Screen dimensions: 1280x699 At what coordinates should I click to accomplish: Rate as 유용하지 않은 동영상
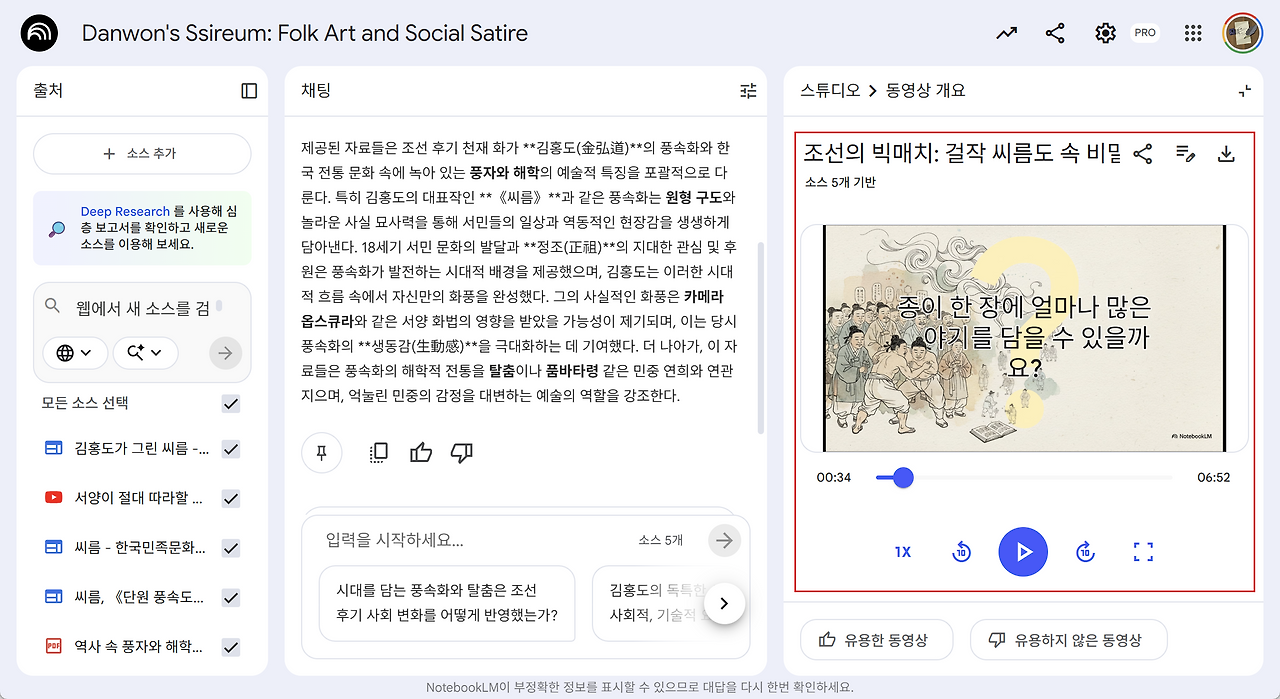(1068, 640)
